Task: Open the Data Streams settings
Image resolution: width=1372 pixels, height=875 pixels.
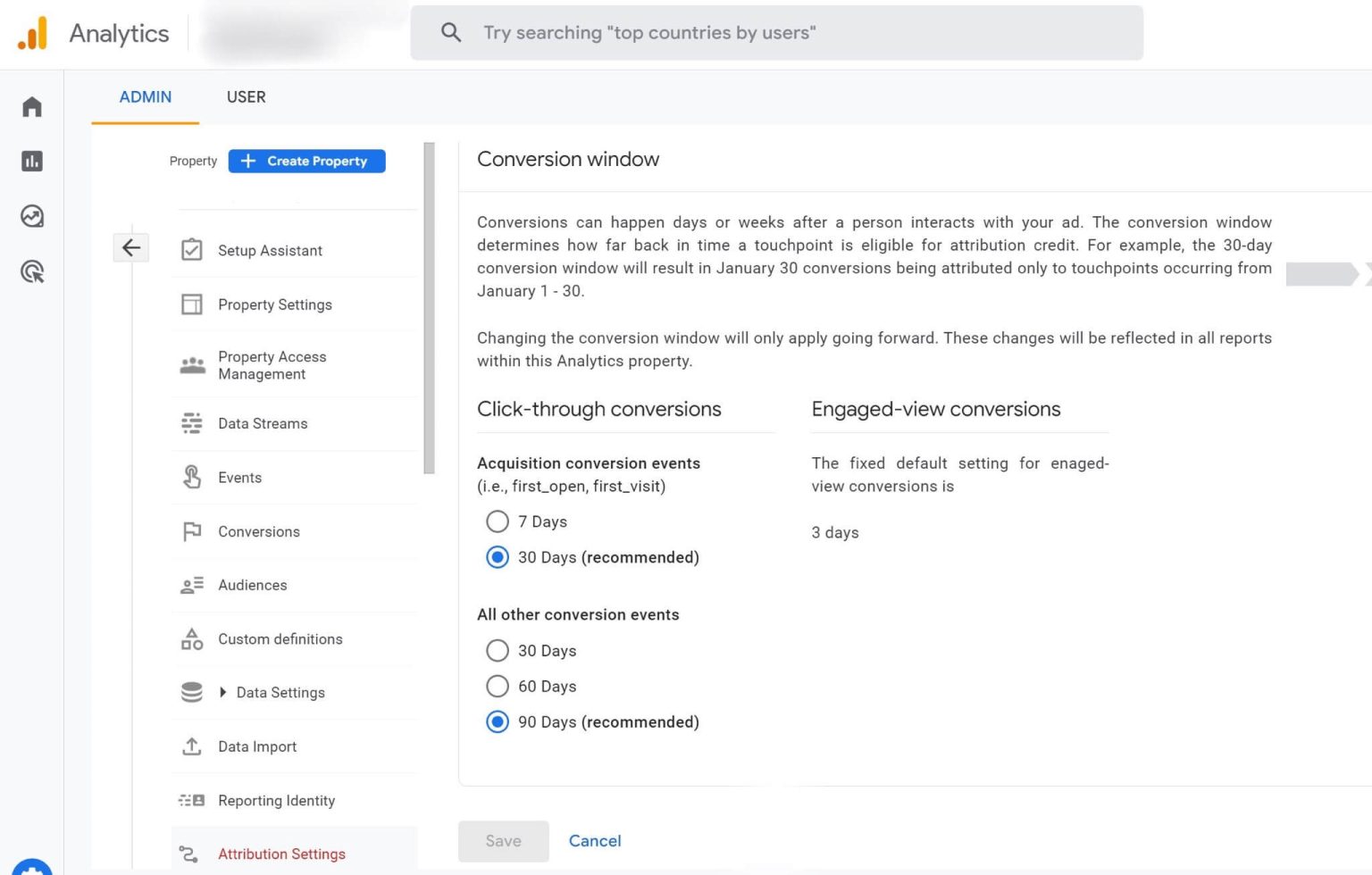Action: pos(263,423)
